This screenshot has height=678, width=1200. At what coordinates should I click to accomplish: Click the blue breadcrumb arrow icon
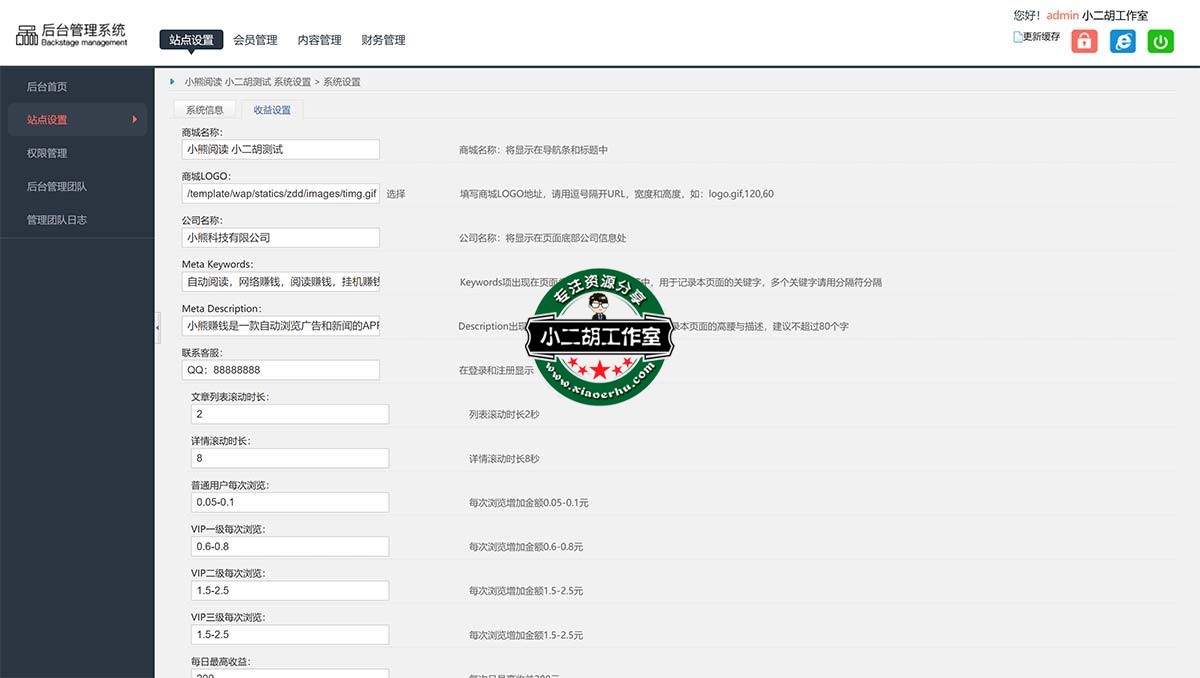(173, 81)
